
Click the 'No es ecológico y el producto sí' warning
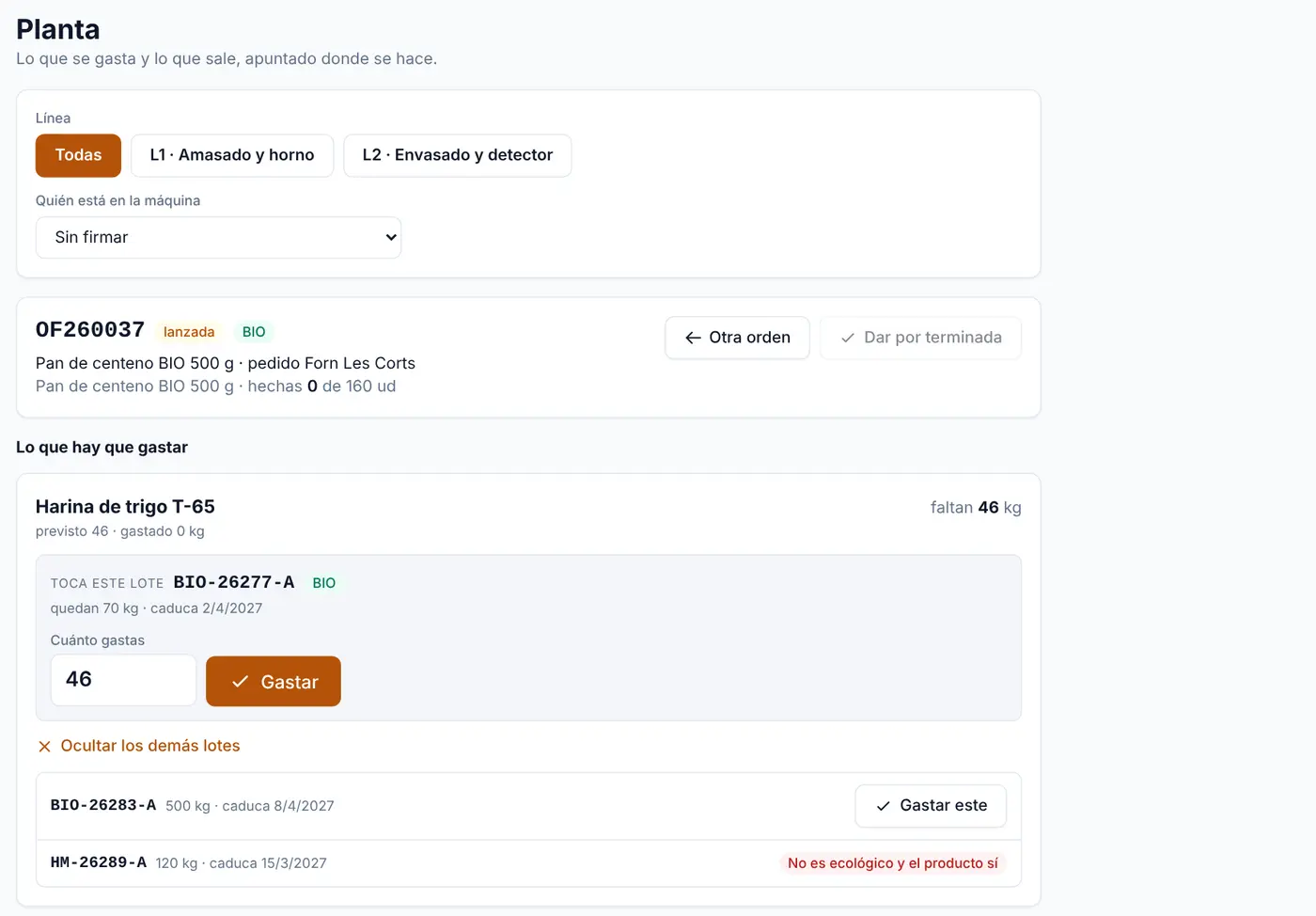point(893,863)
